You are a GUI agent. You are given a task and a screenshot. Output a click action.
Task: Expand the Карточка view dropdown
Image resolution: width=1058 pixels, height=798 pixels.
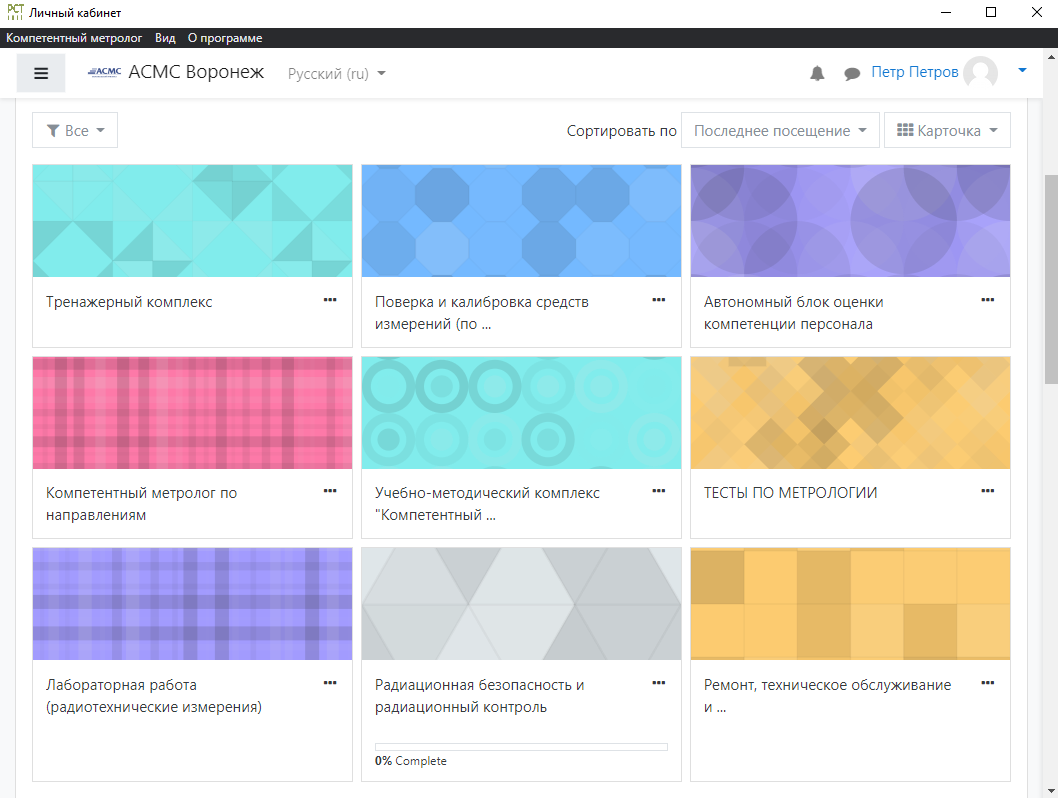point(947,130)
